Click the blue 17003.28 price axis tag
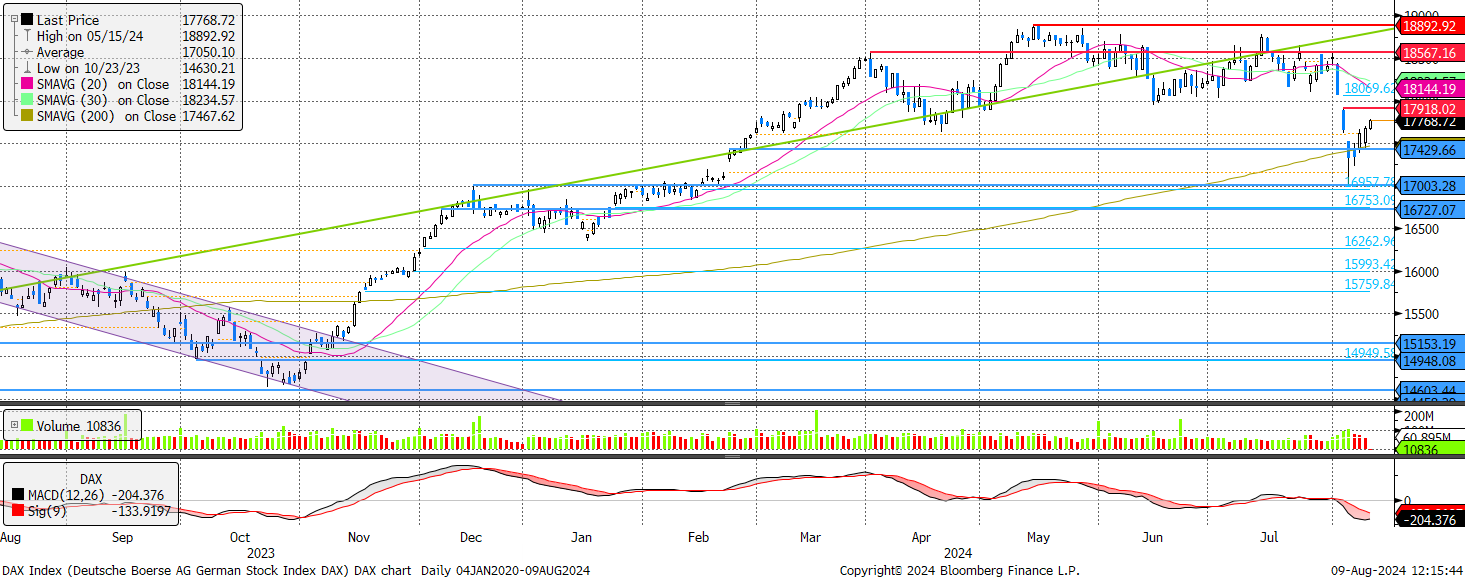1465x579 pixels. tap(1428, 186)
